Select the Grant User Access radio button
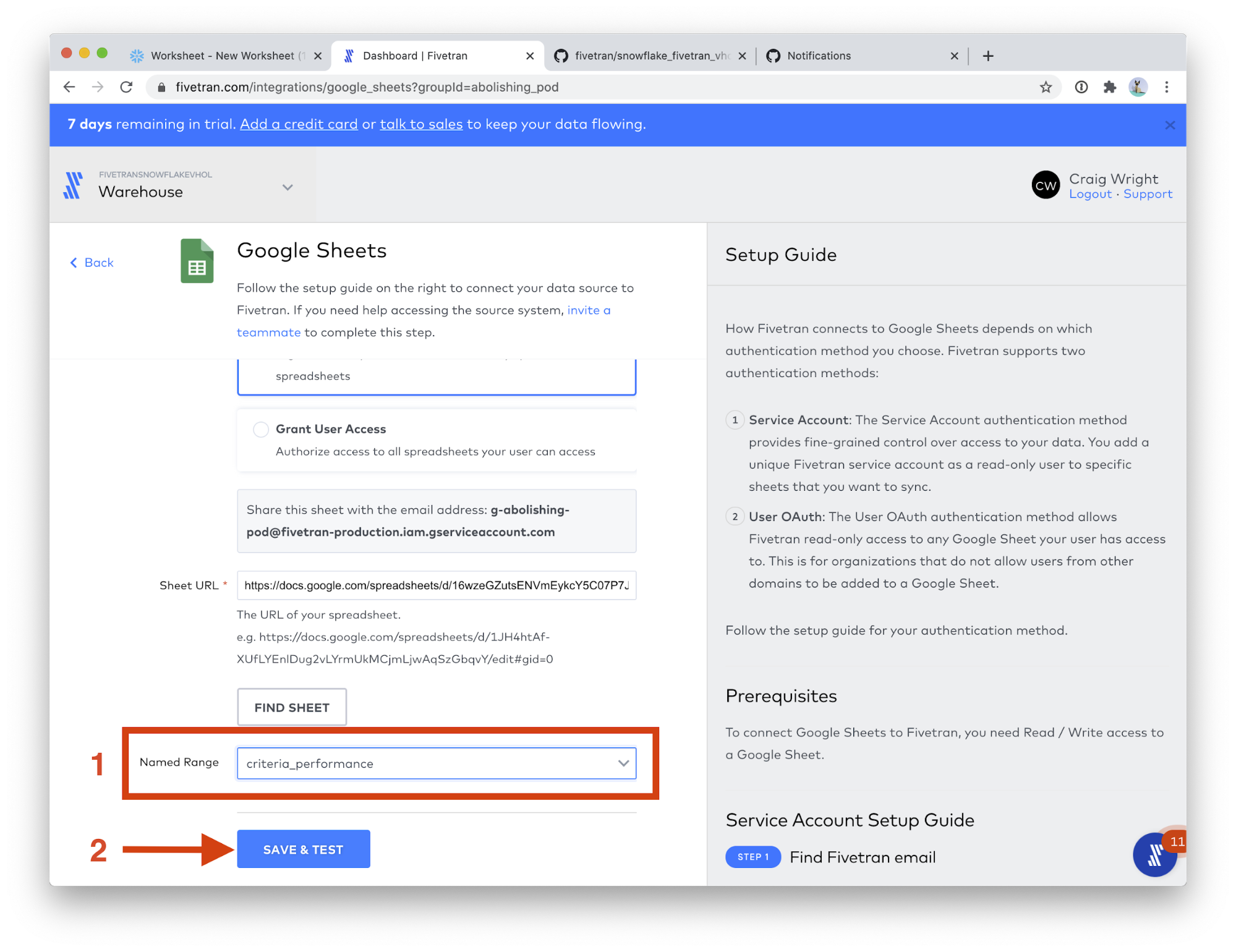This screenshot has width=1236, height=952. (x=261, y=429)
